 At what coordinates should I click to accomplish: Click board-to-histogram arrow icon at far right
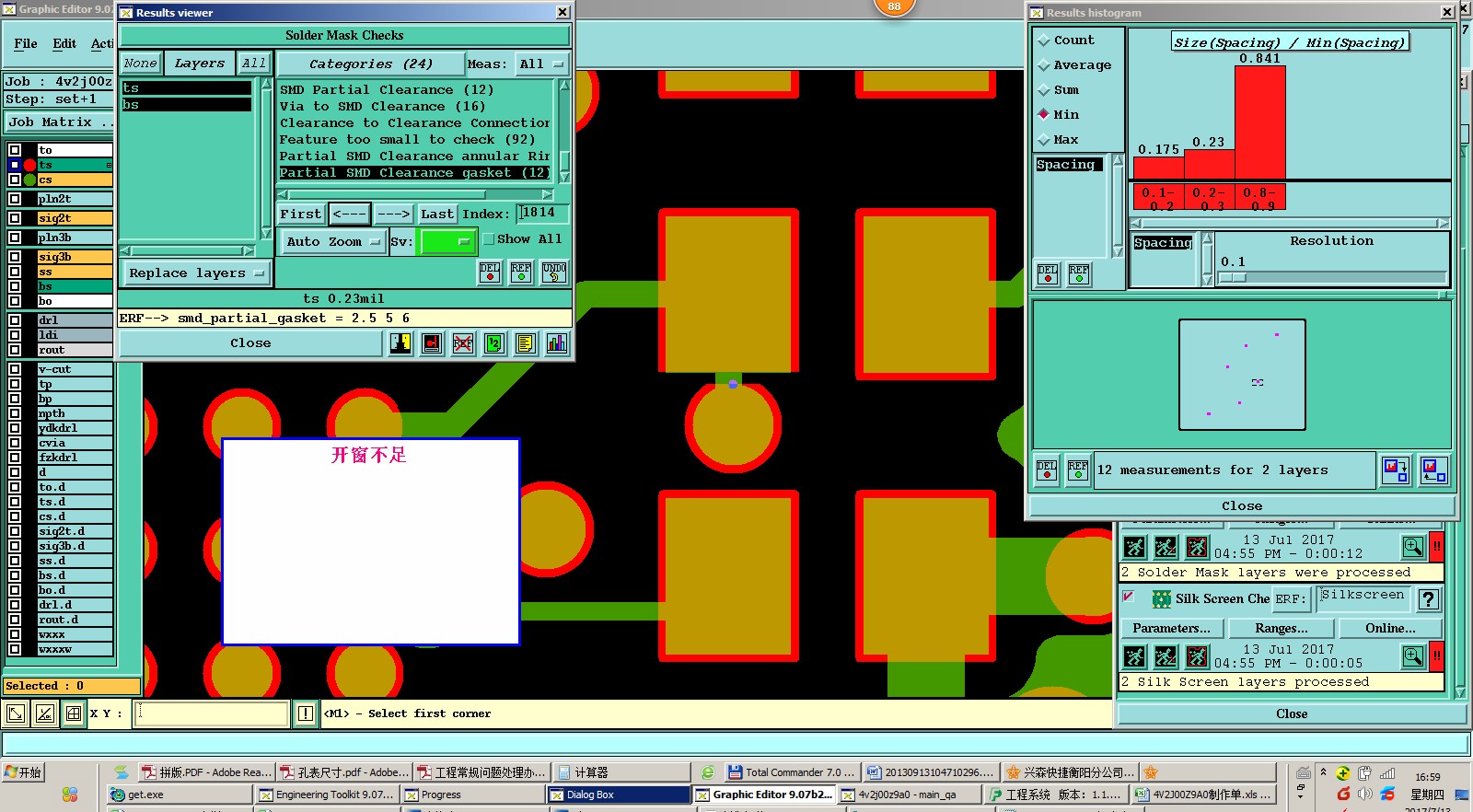(x=1433, y=470)
